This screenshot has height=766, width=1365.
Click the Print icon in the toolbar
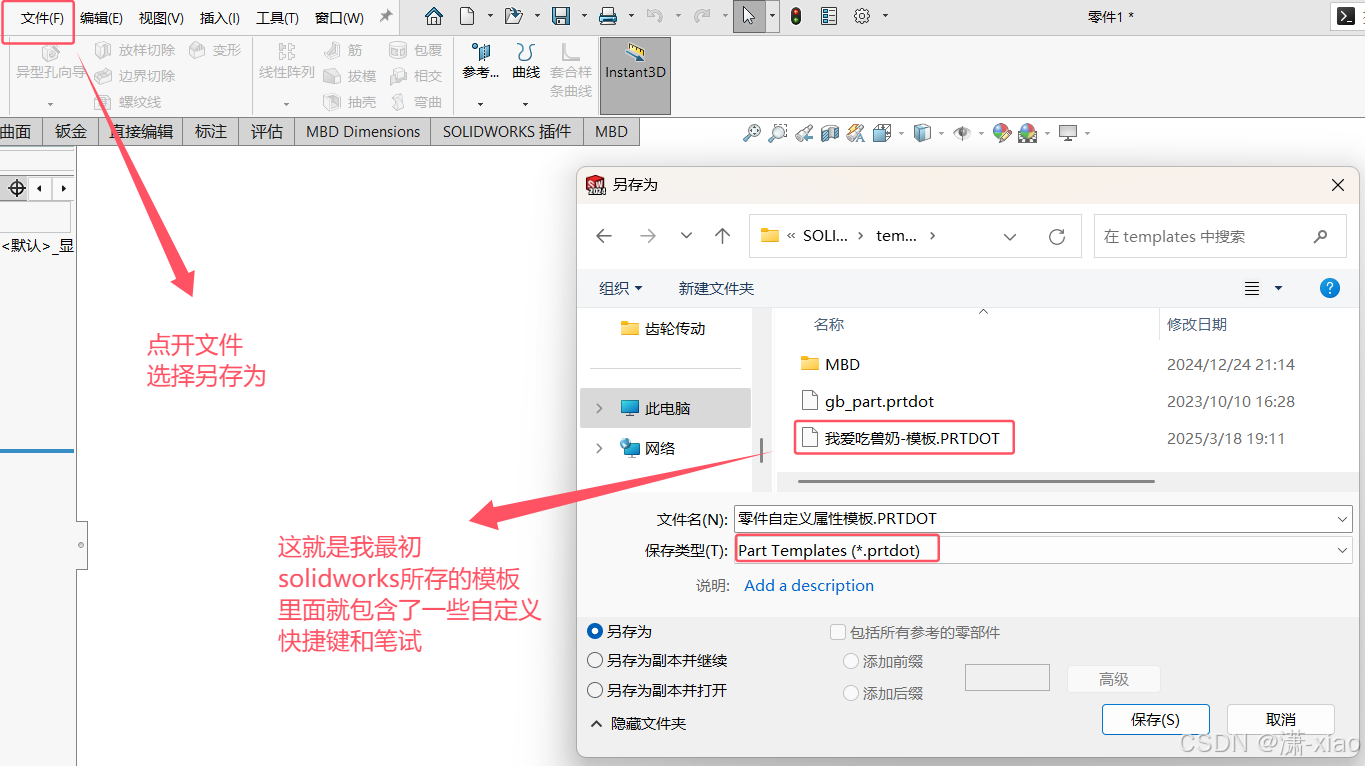607,16
